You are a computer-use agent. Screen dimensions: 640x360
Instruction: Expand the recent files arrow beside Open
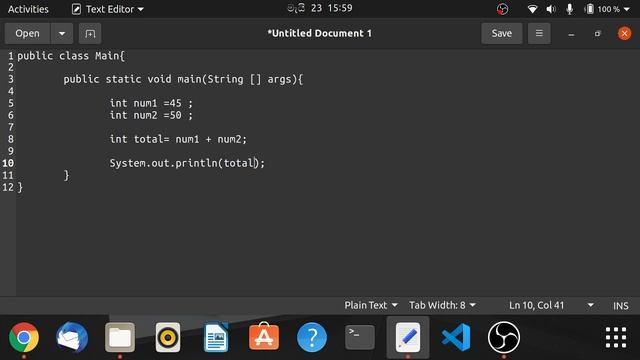click(x=62, y=33)
